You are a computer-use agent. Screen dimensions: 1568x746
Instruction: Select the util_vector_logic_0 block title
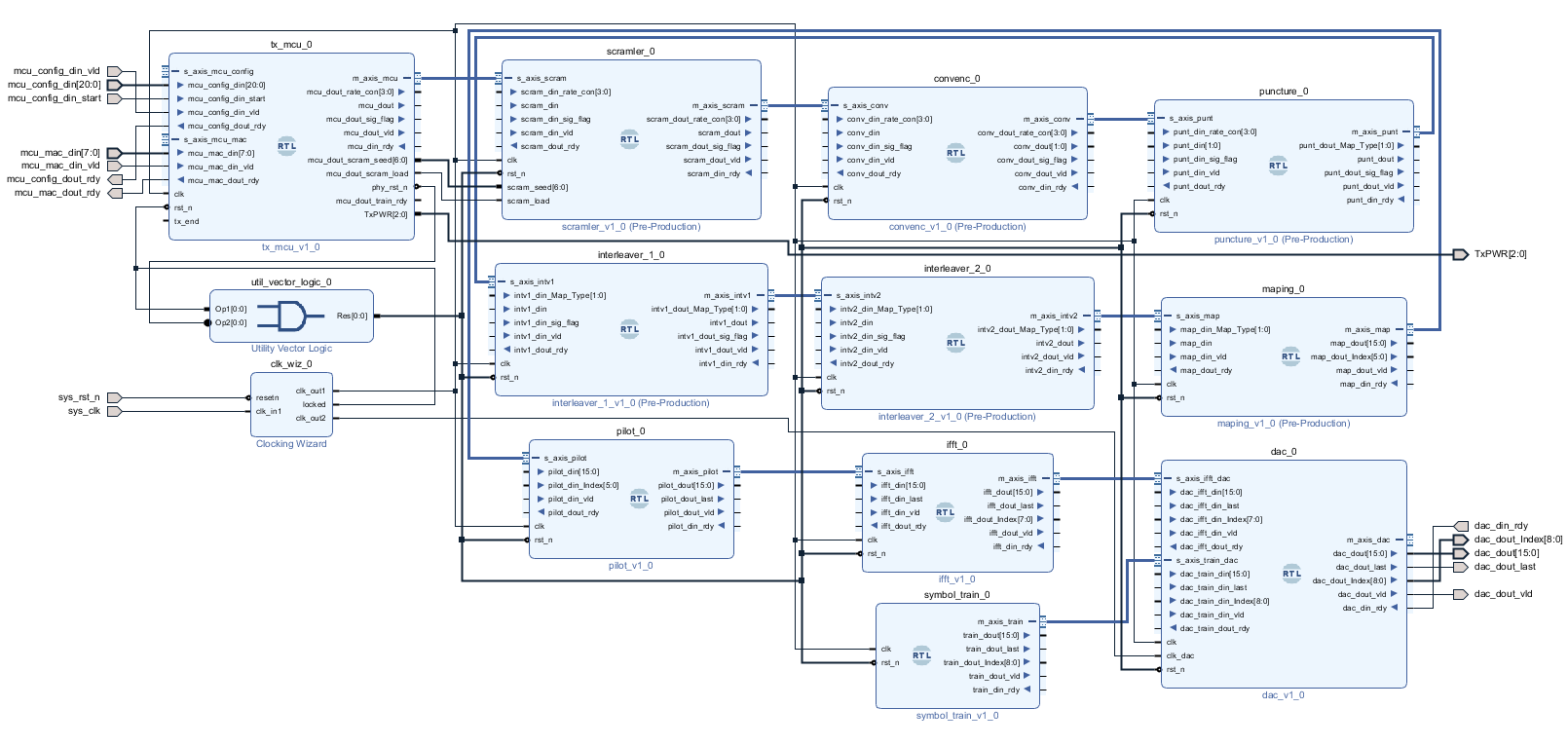click(291, 282)
